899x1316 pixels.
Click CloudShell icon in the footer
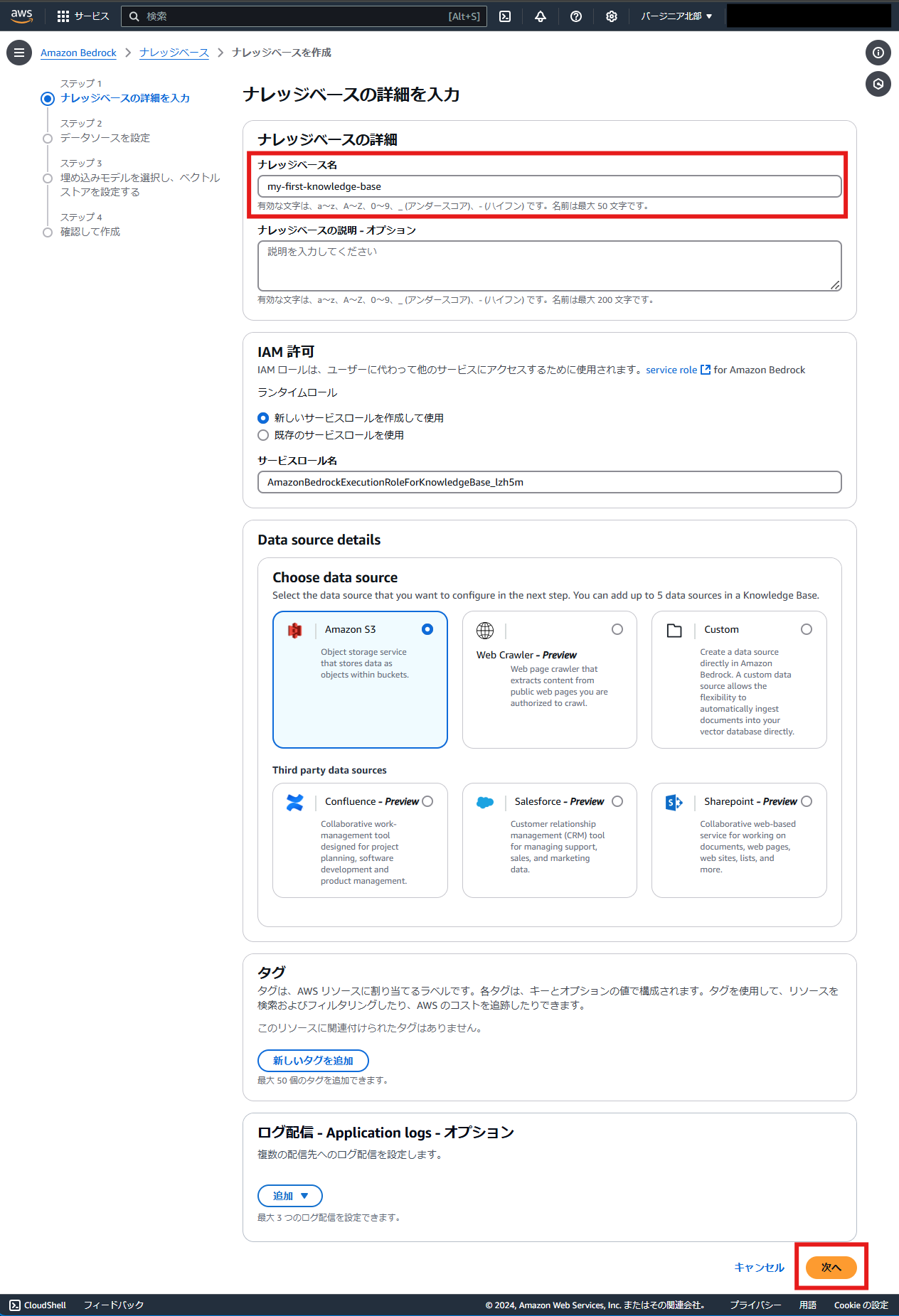coord(15,1305)
